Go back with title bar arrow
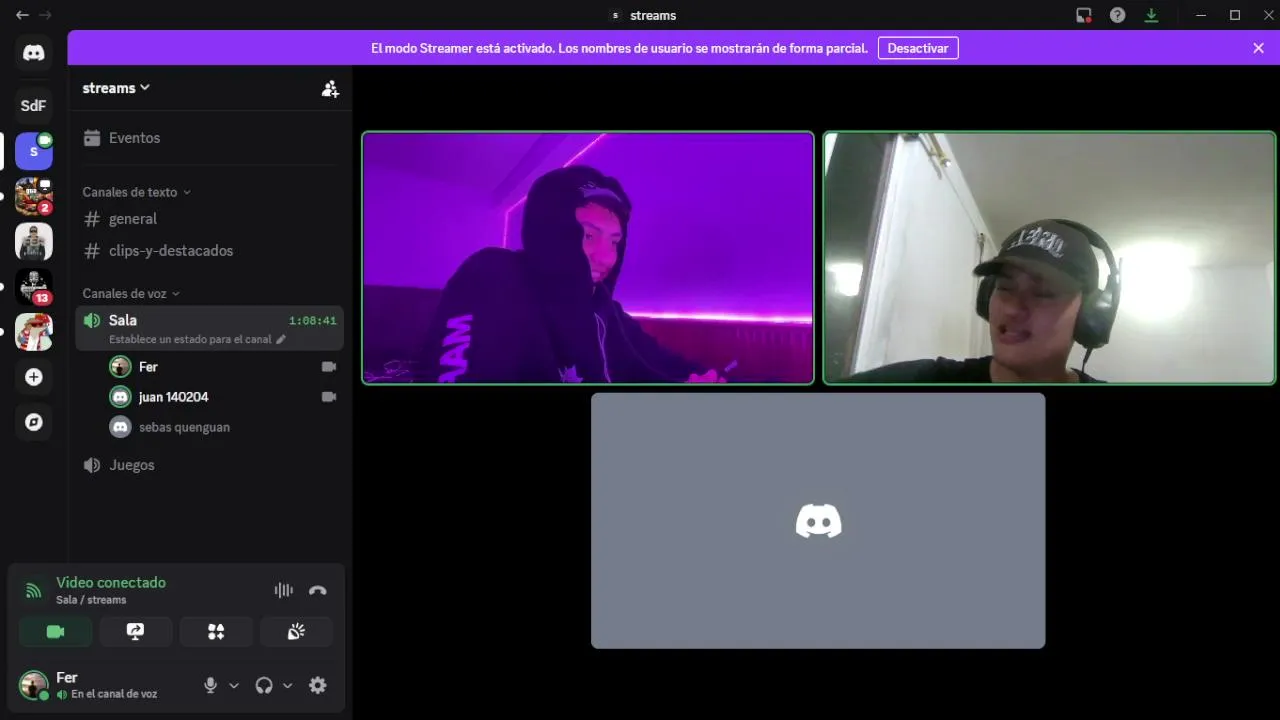The image size is (1280, 720). pyautogui.click(x=22, y=15)
